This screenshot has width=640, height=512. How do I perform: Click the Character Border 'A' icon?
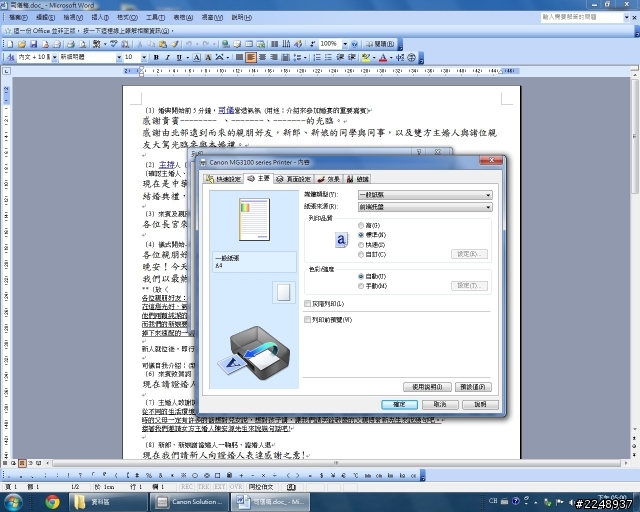197,58
